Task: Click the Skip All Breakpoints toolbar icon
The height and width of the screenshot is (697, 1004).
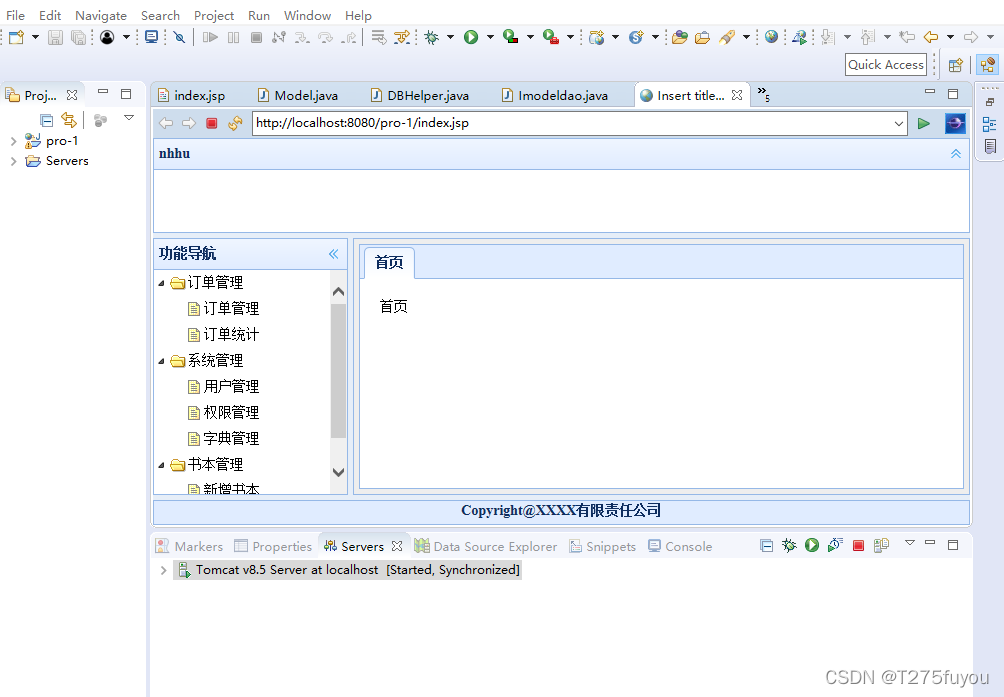Action: pos(179,37)
